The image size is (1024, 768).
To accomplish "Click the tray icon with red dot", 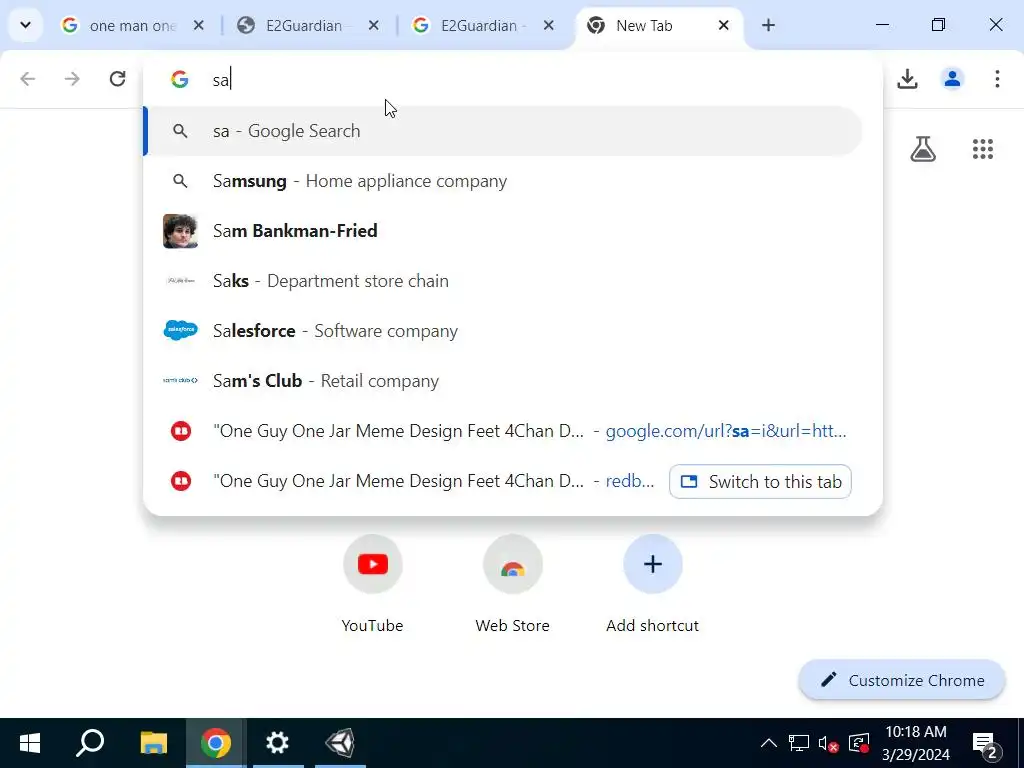I will pyautogui.click(x=859, y=743).
